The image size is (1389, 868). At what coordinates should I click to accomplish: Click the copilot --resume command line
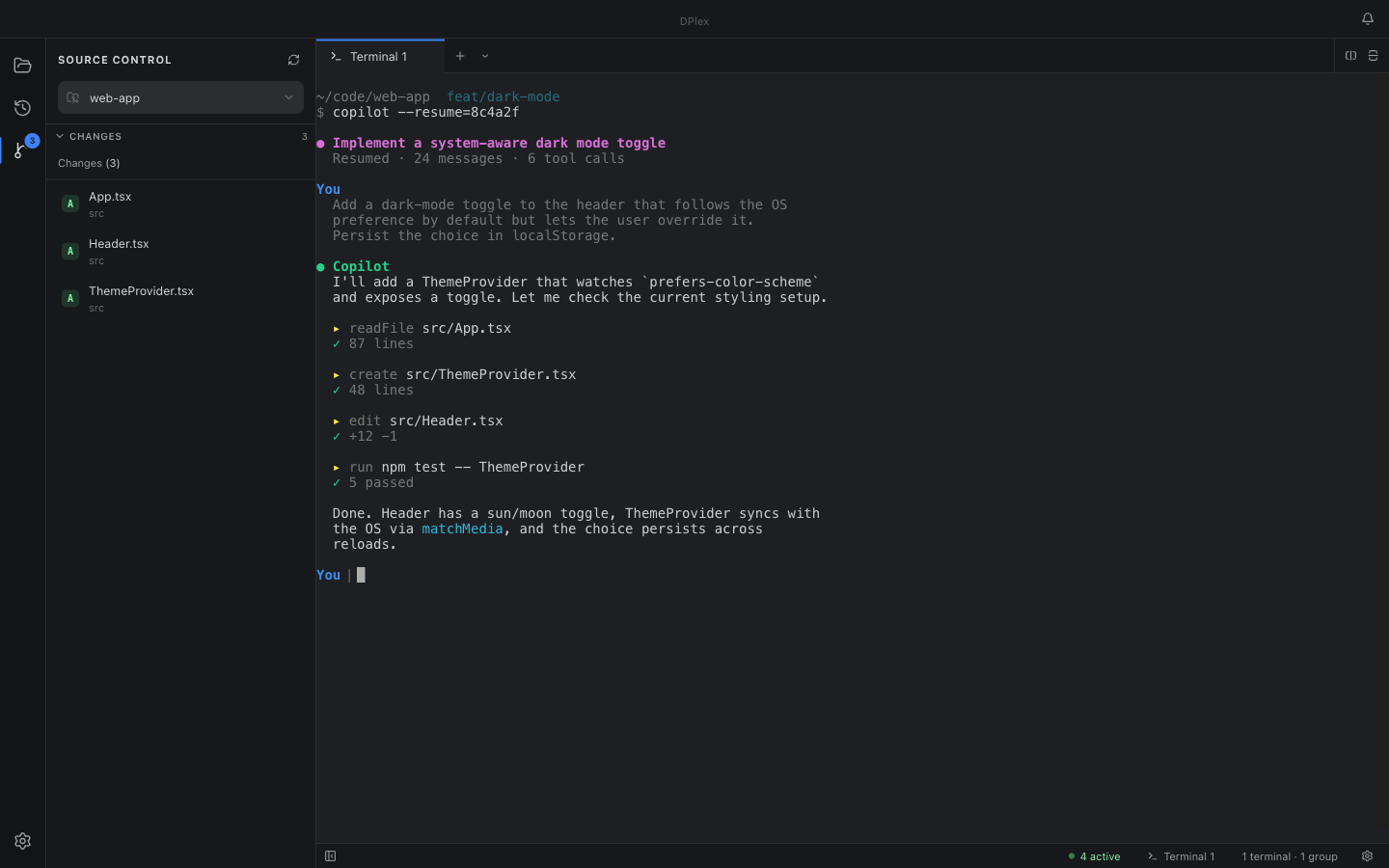425,112
